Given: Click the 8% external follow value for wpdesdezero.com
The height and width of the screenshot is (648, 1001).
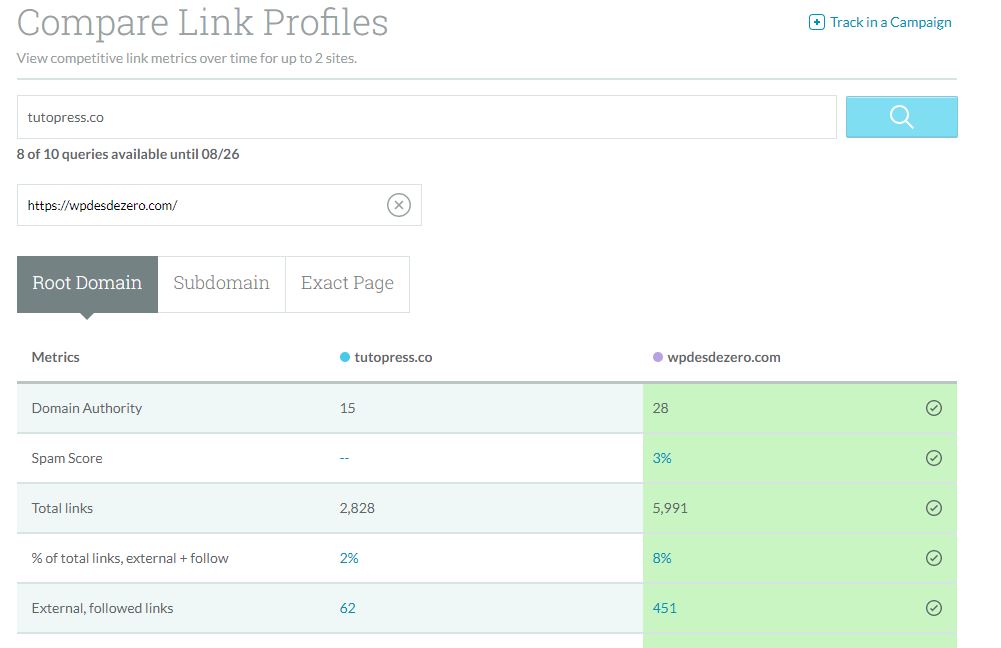Looking at the screenshot, I should click(662, 558).
